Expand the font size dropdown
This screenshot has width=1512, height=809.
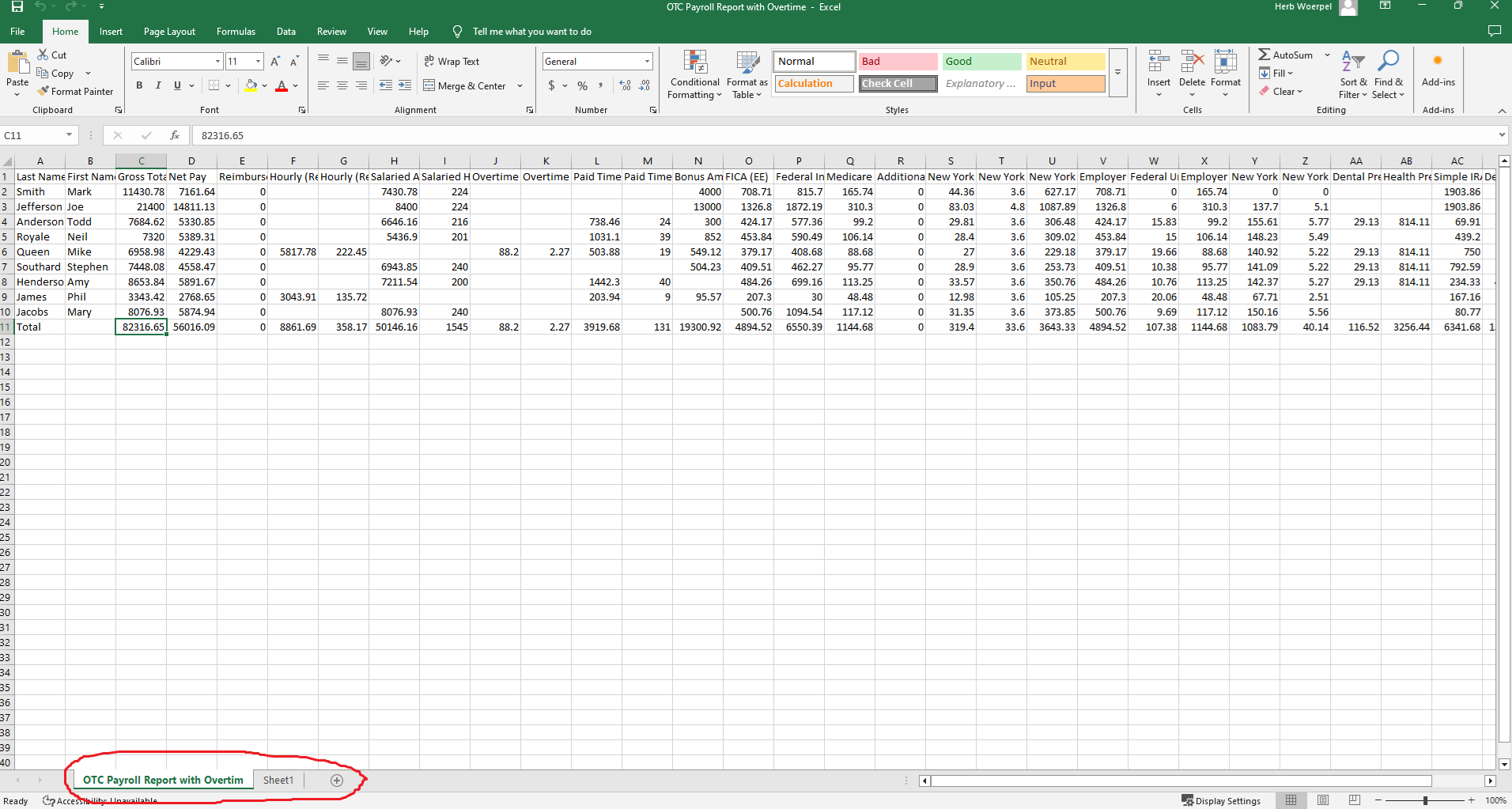[x=258, y=61]
